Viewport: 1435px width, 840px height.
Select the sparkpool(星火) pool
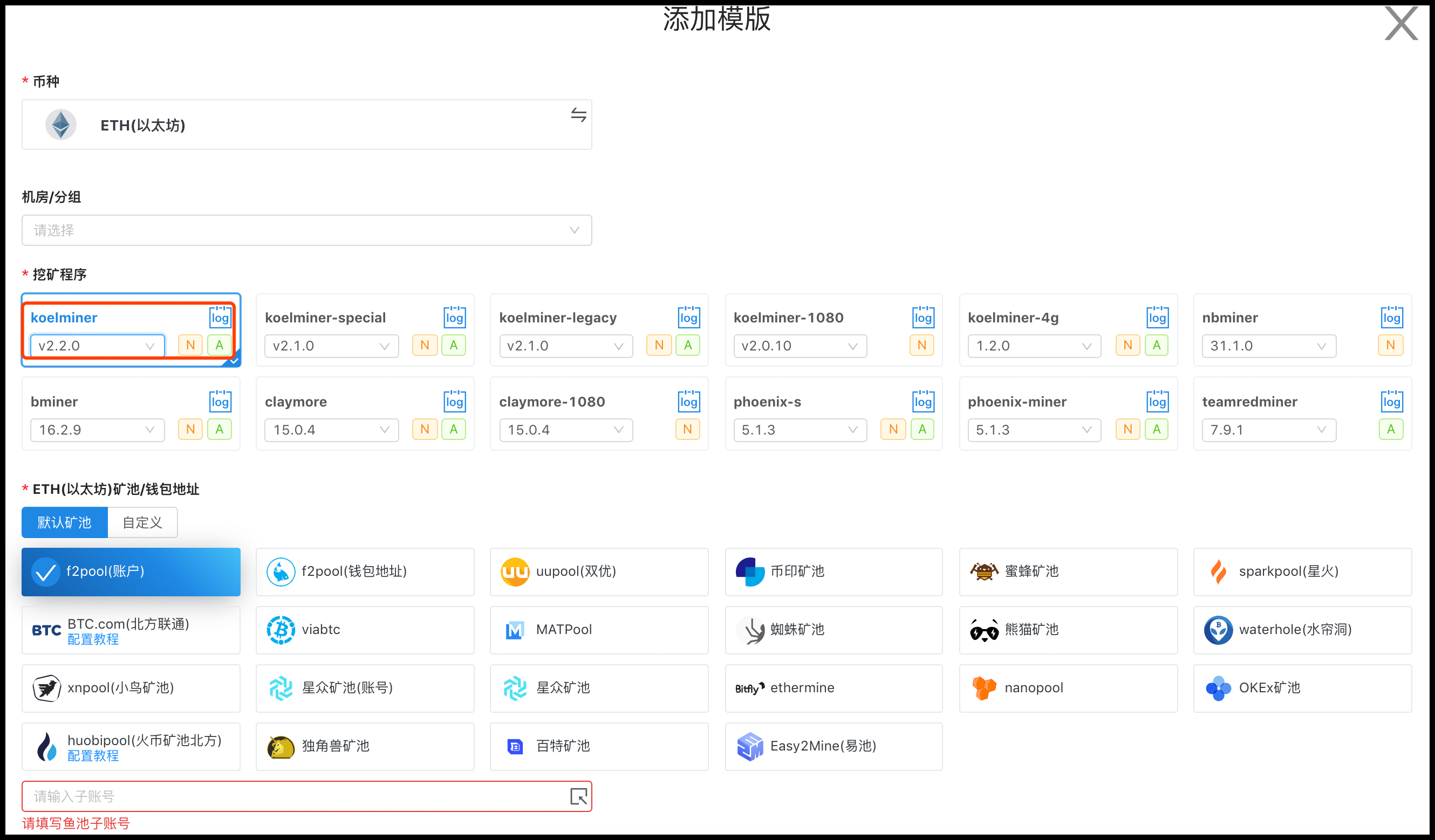pos(1302,572)
